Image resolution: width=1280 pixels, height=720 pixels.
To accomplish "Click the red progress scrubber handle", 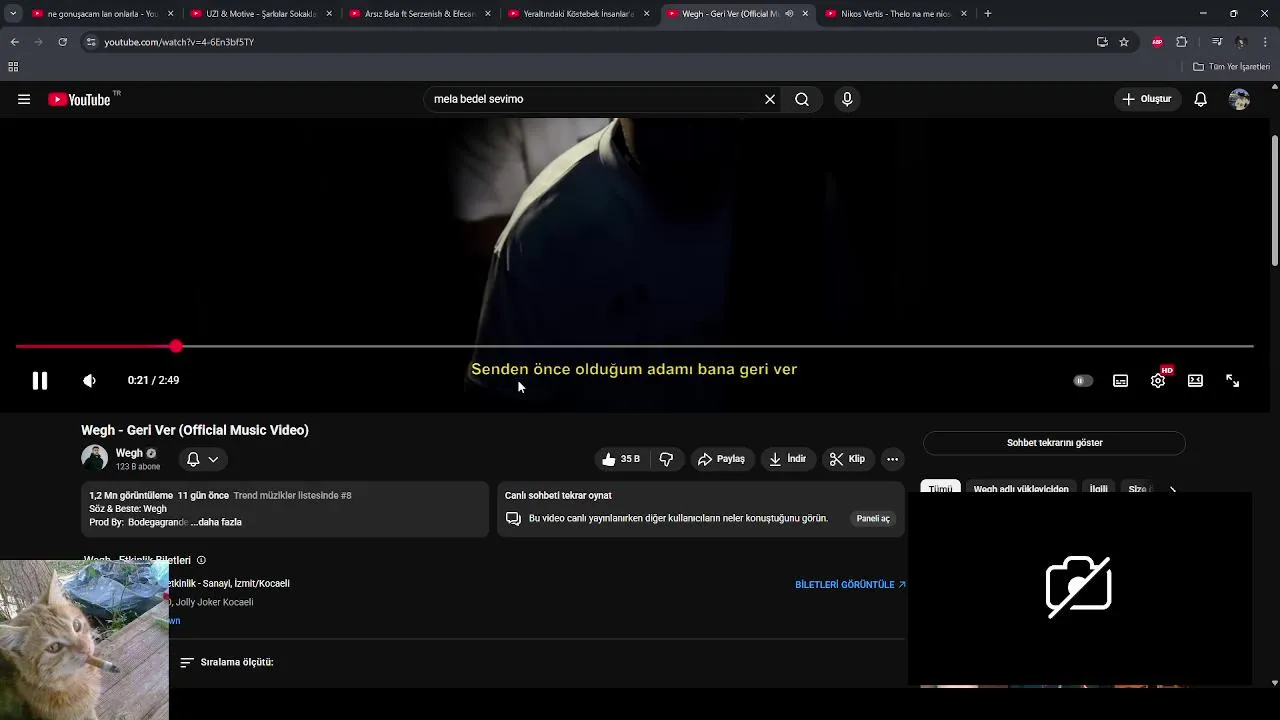I will 176,346.
